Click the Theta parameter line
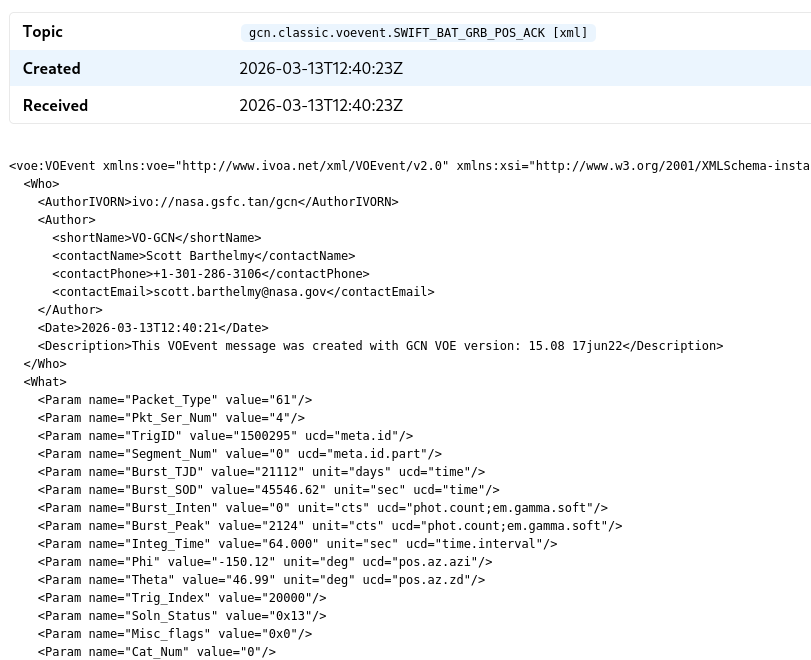811x660 pixels. (261, 580)
